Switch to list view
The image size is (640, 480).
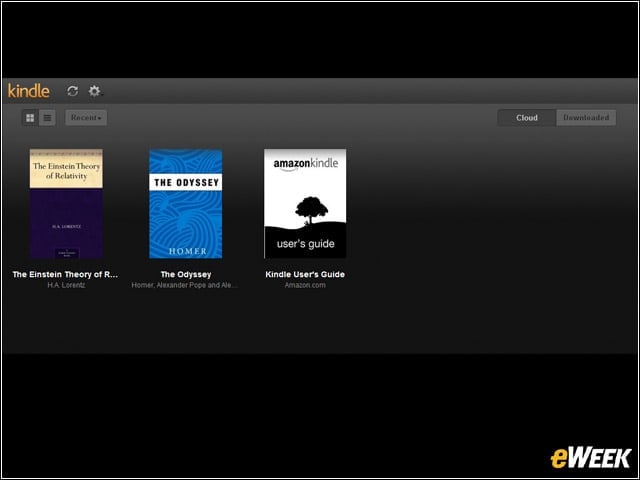[47, 118]
